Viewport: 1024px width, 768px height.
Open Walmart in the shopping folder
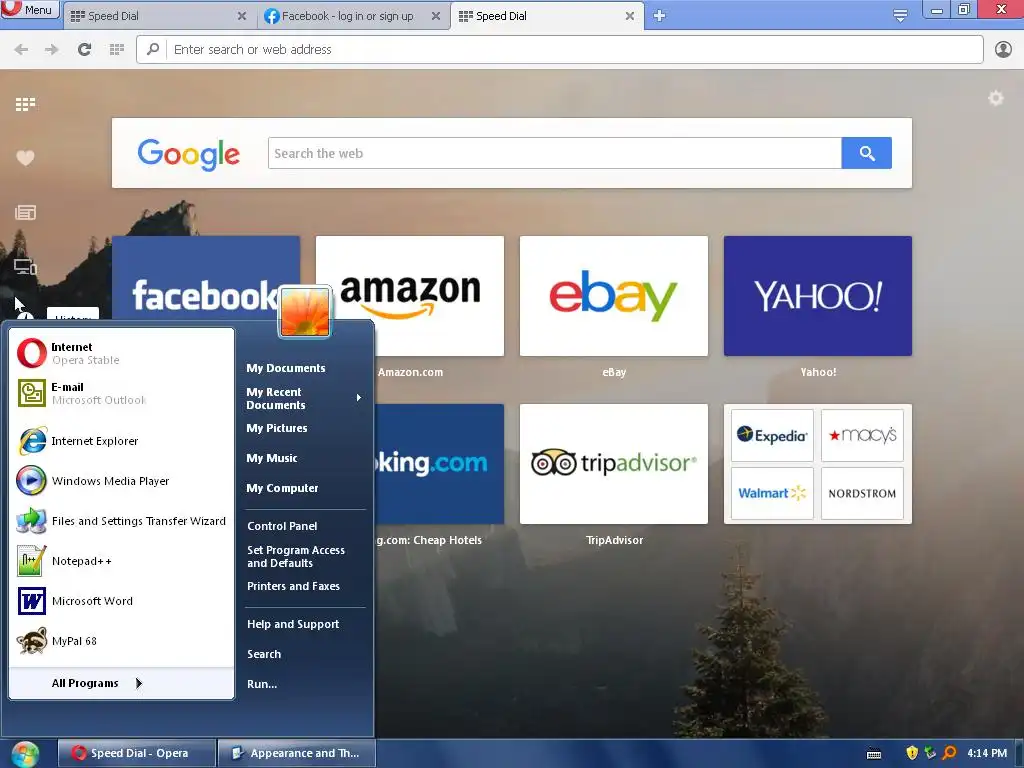(772, 493)
